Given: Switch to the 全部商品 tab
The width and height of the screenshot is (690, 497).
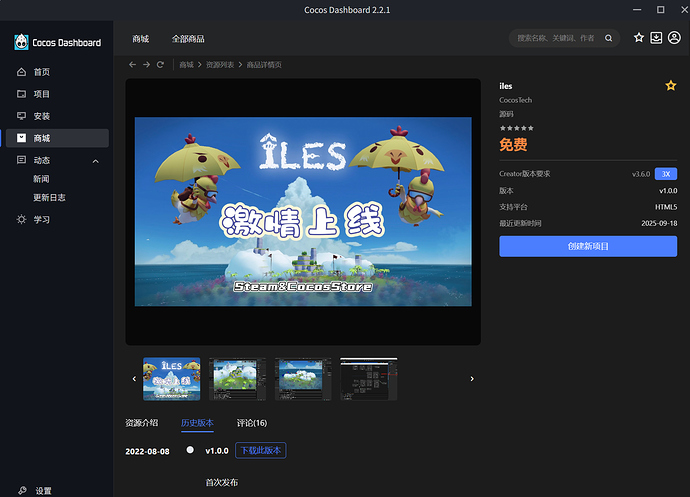Looking at the screenshot, I should click(188, 39).
